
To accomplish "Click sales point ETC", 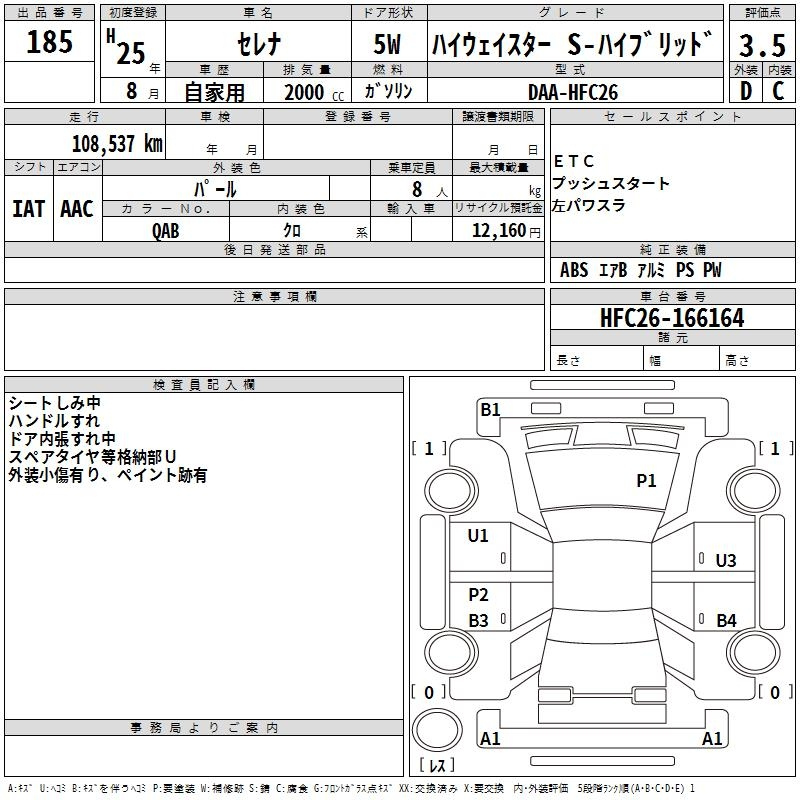I will pos(573,161).
